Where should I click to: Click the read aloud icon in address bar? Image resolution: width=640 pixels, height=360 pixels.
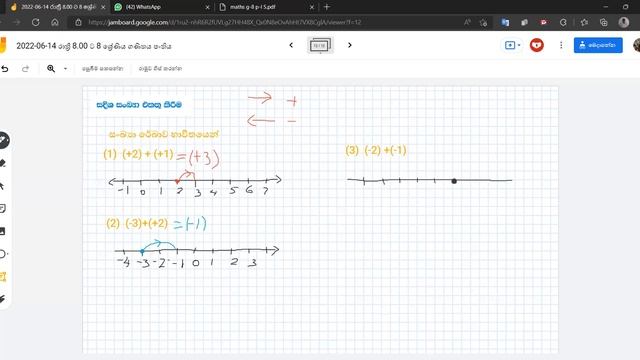coord(467,22)
